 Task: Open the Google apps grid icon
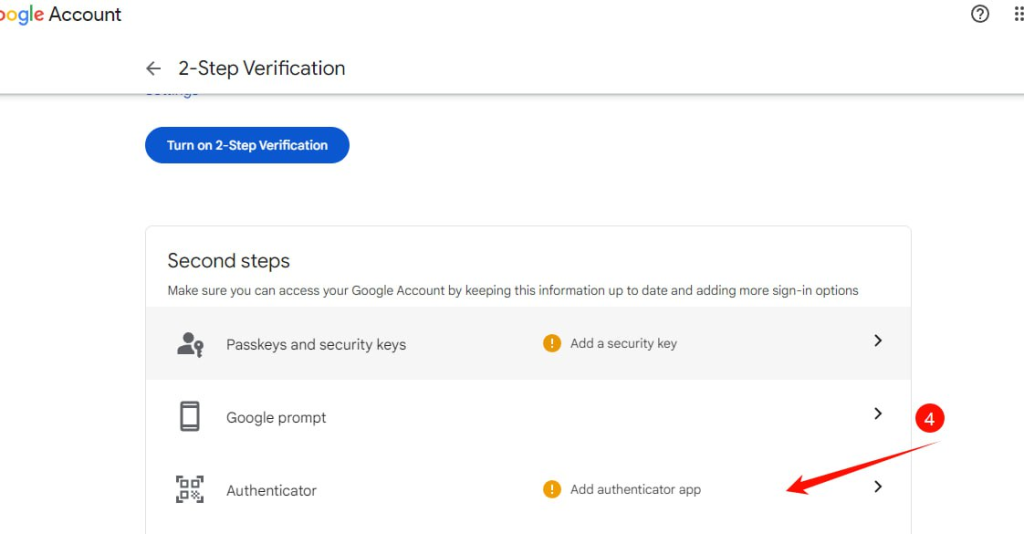(x=1018, y=14)
